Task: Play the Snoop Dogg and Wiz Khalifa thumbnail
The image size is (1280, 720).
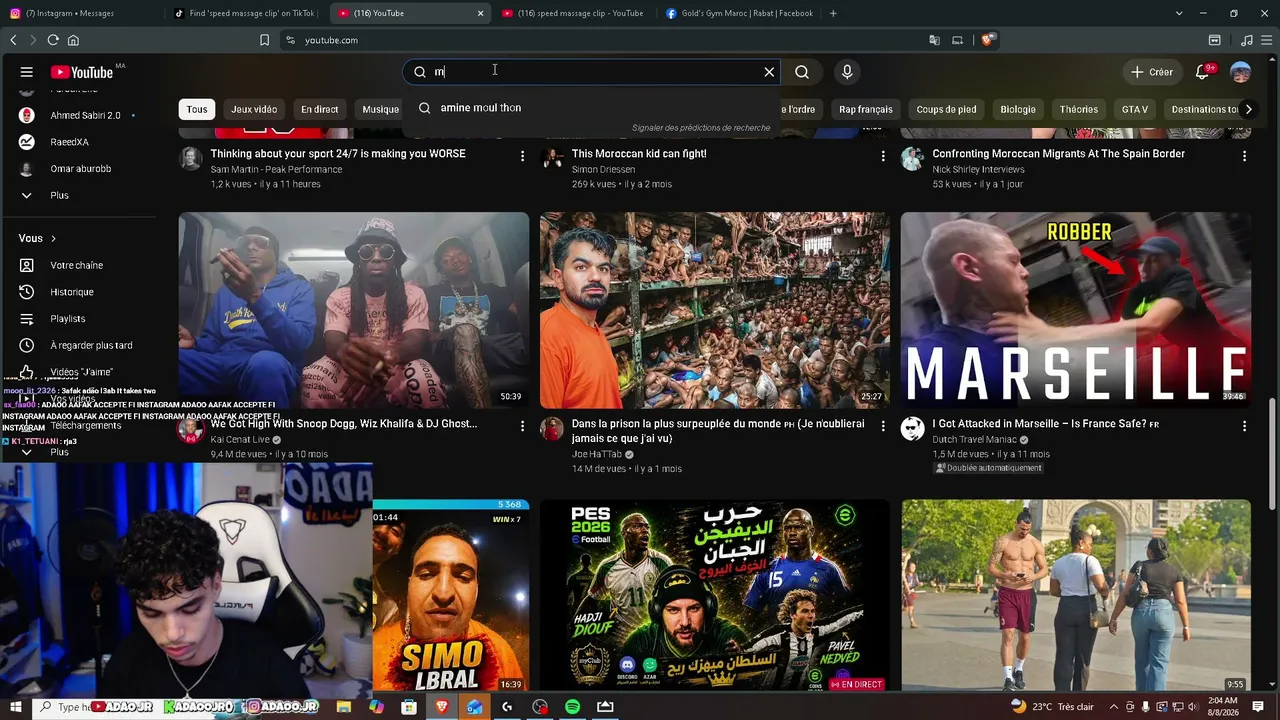Action: [354, 310]
